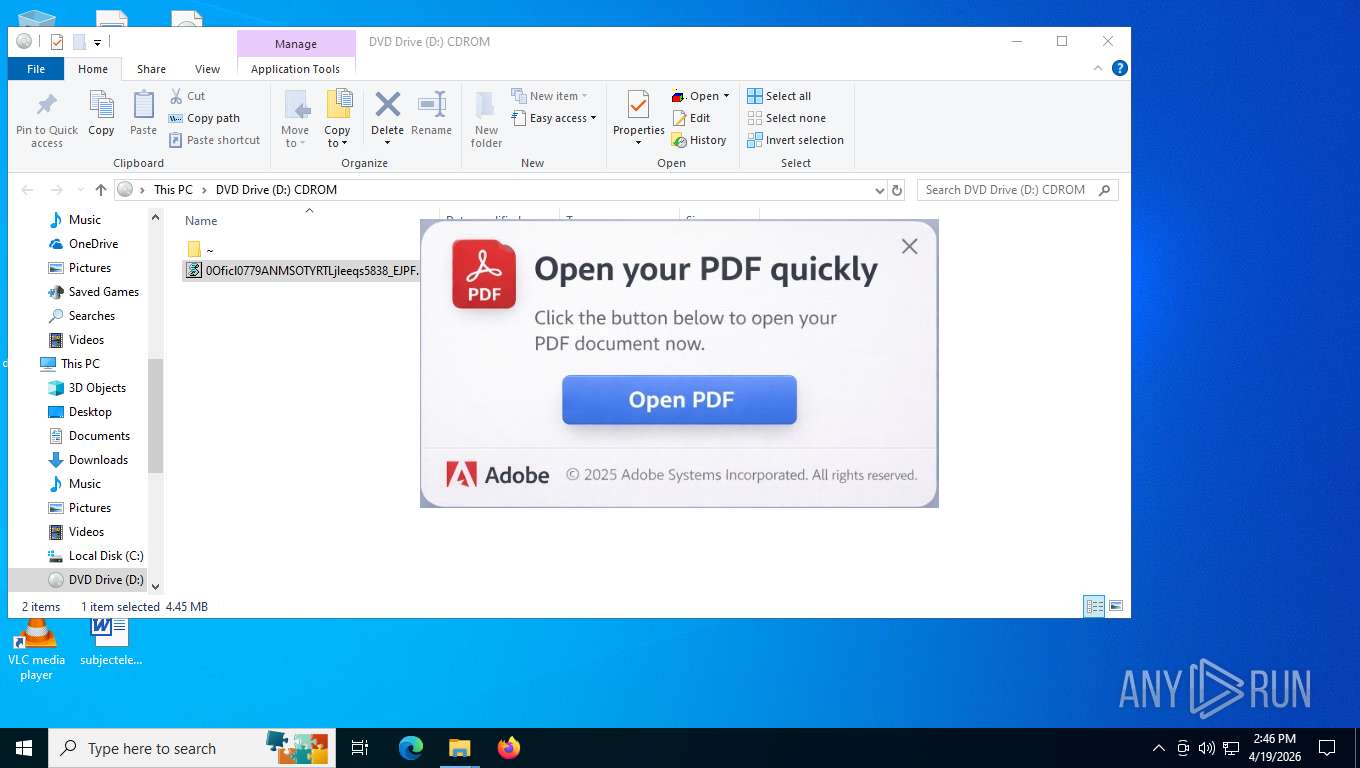Switch to the Share ribbon tab
Image resolution: width=1360 pixels, height=768 pixels.
click(x=151, y=69)
